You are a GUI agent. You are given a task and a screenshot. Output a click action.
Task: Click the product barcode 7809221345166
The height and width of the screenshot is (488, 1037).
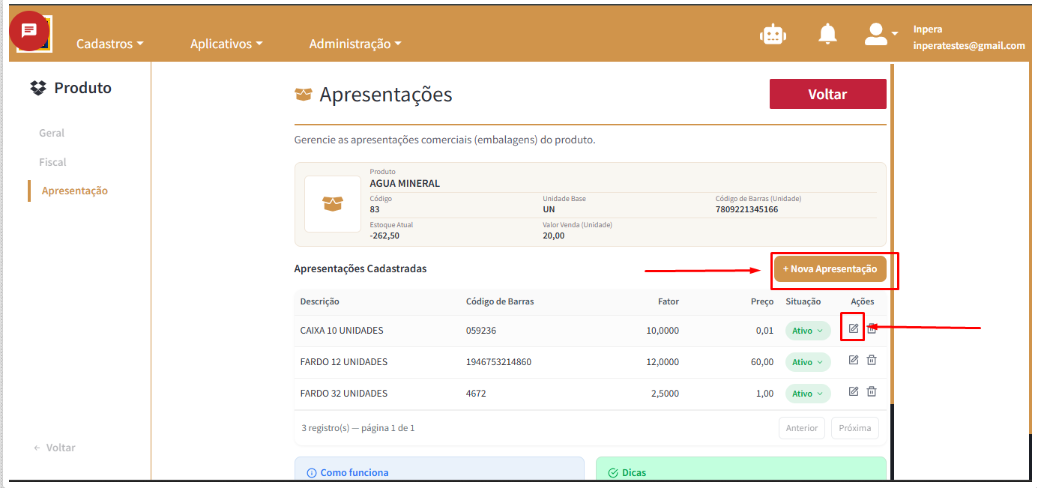[x=747, y=210]
